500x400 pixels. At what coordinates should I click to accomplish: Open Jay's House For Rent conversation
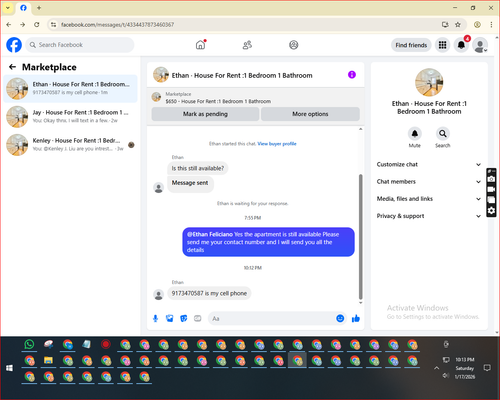click(x=70, y=117)
